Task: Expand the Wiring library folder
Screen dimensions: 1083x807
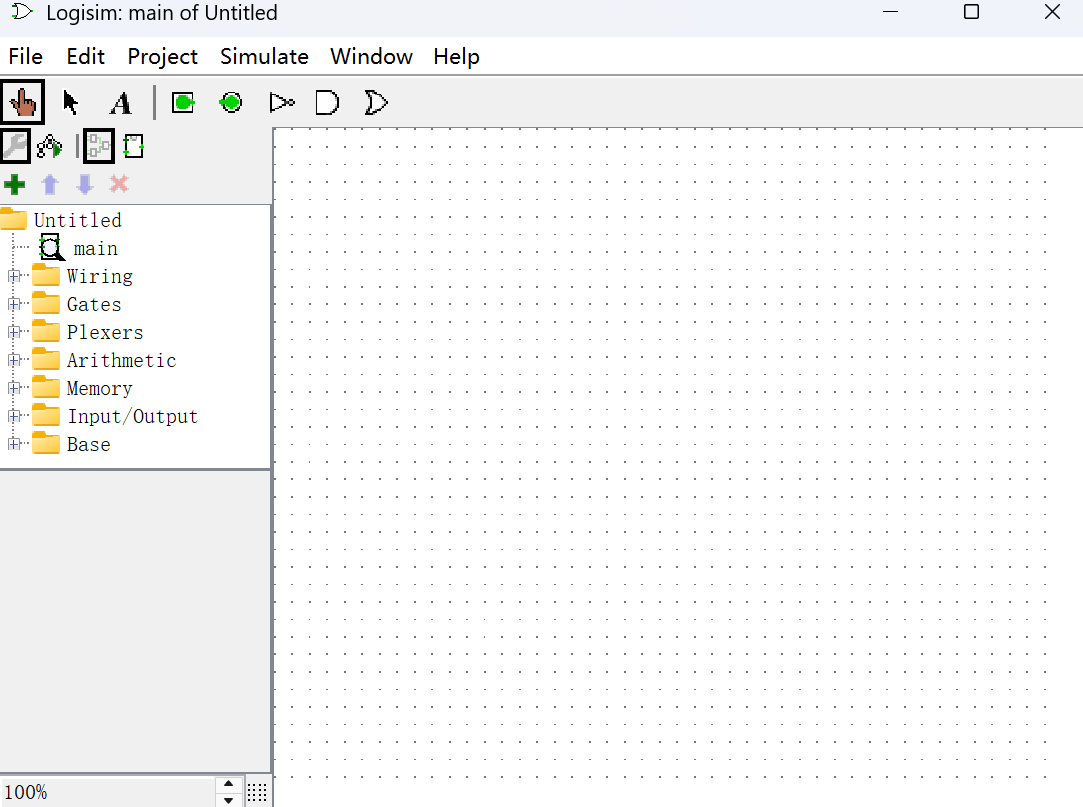Action: click(x=14, y=276)
